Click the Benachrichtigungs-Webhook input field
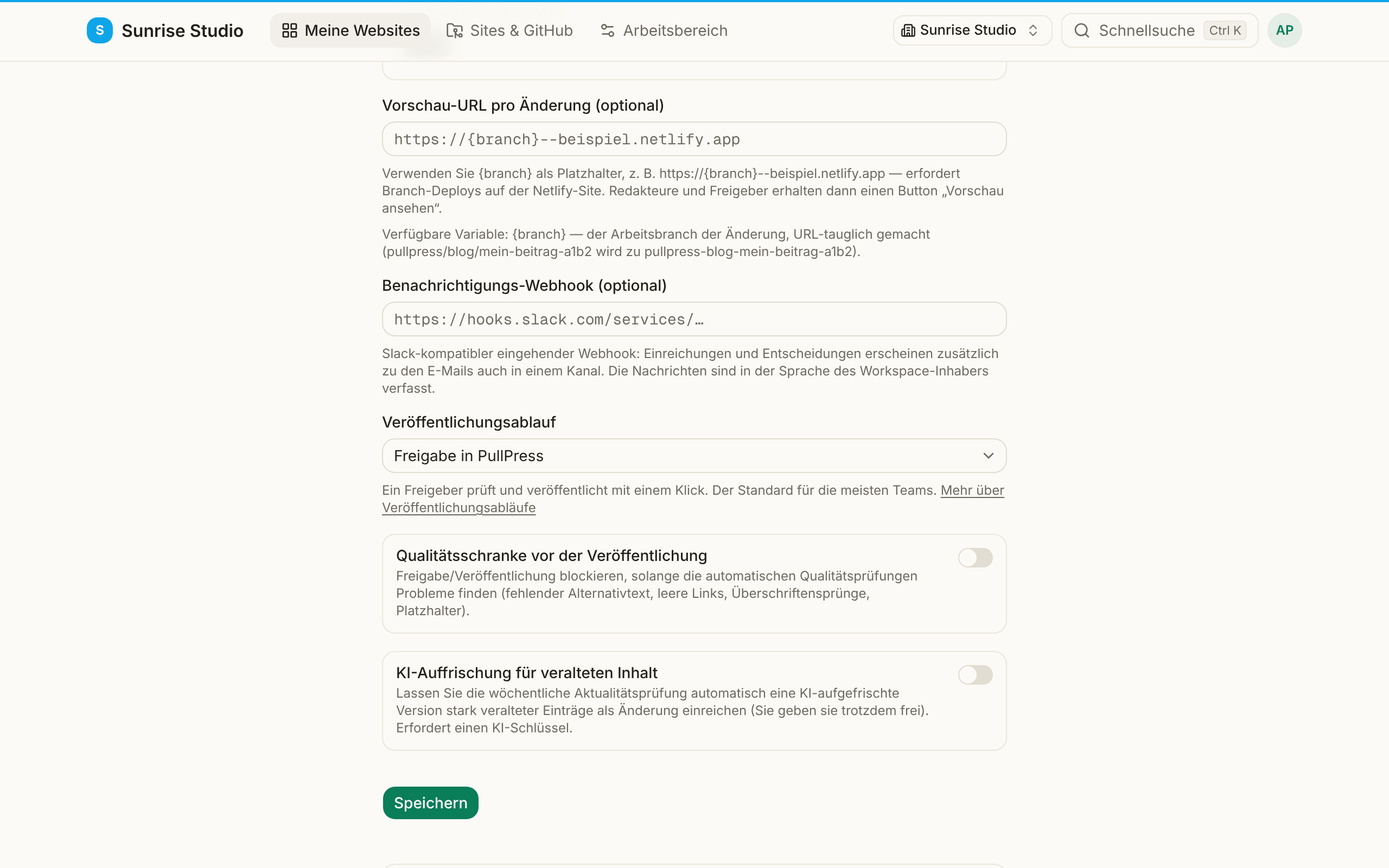The image size is (1389, 868). click(x=694, y=319)
